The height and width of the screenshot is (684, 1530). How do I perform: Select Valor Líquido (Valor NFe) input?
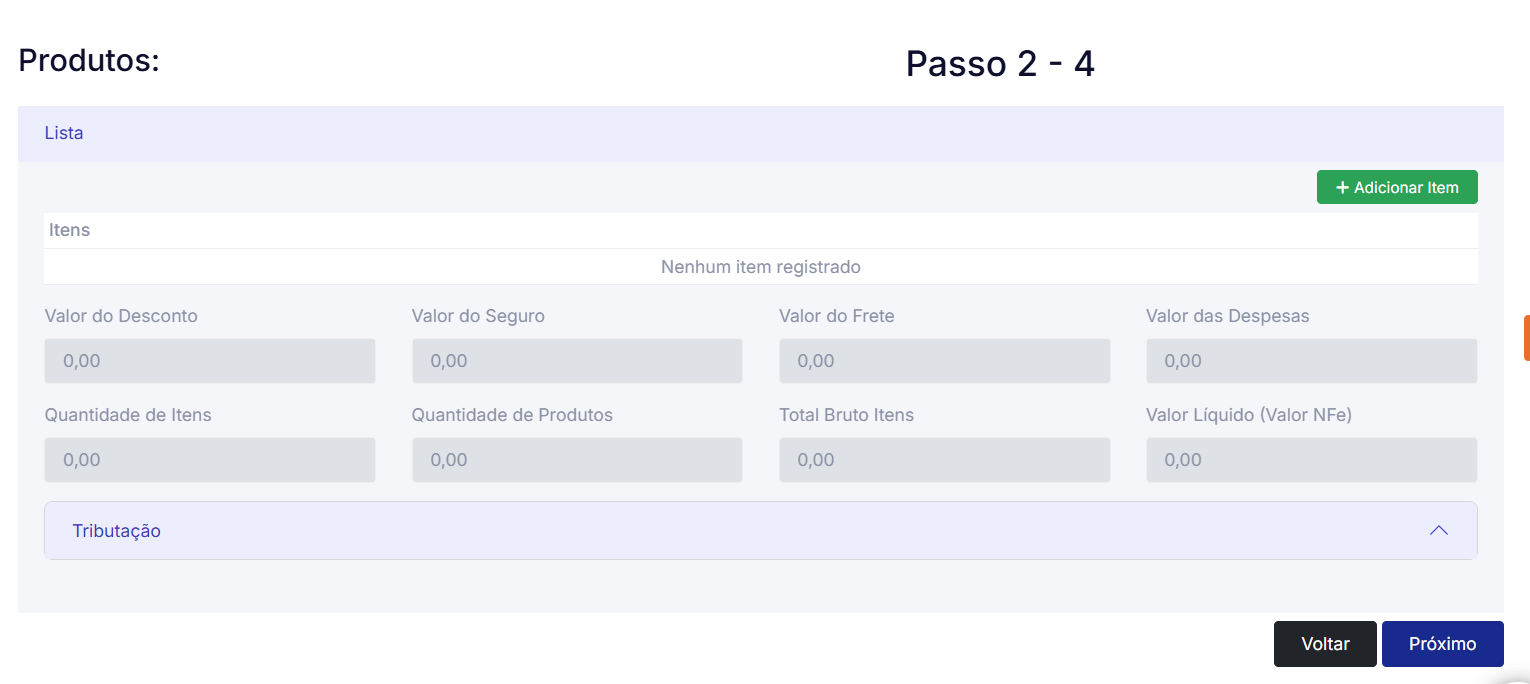coord(1311,460)
